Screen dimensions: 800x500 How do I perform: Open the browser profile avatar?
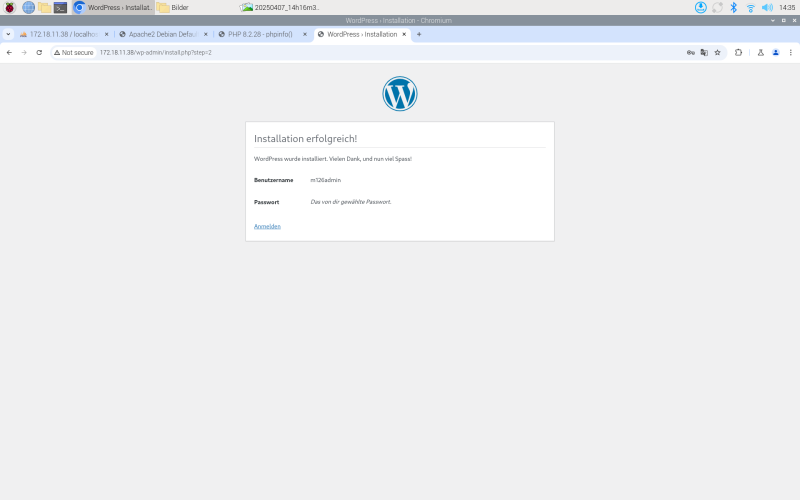pos(776,53)
